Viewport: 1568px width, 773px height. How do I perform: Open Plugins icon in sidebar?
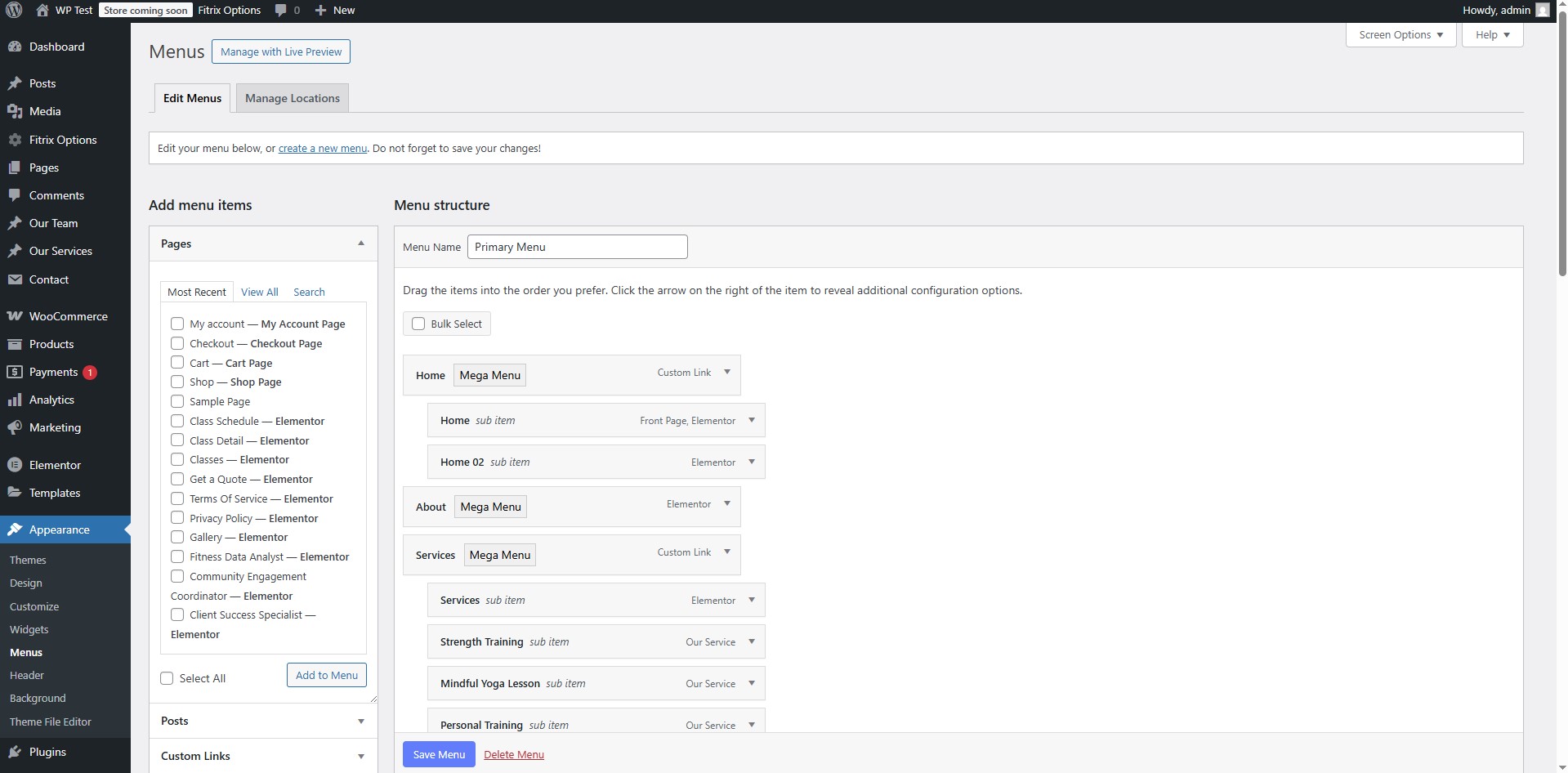pyautogui.click(x=15, y=753)
